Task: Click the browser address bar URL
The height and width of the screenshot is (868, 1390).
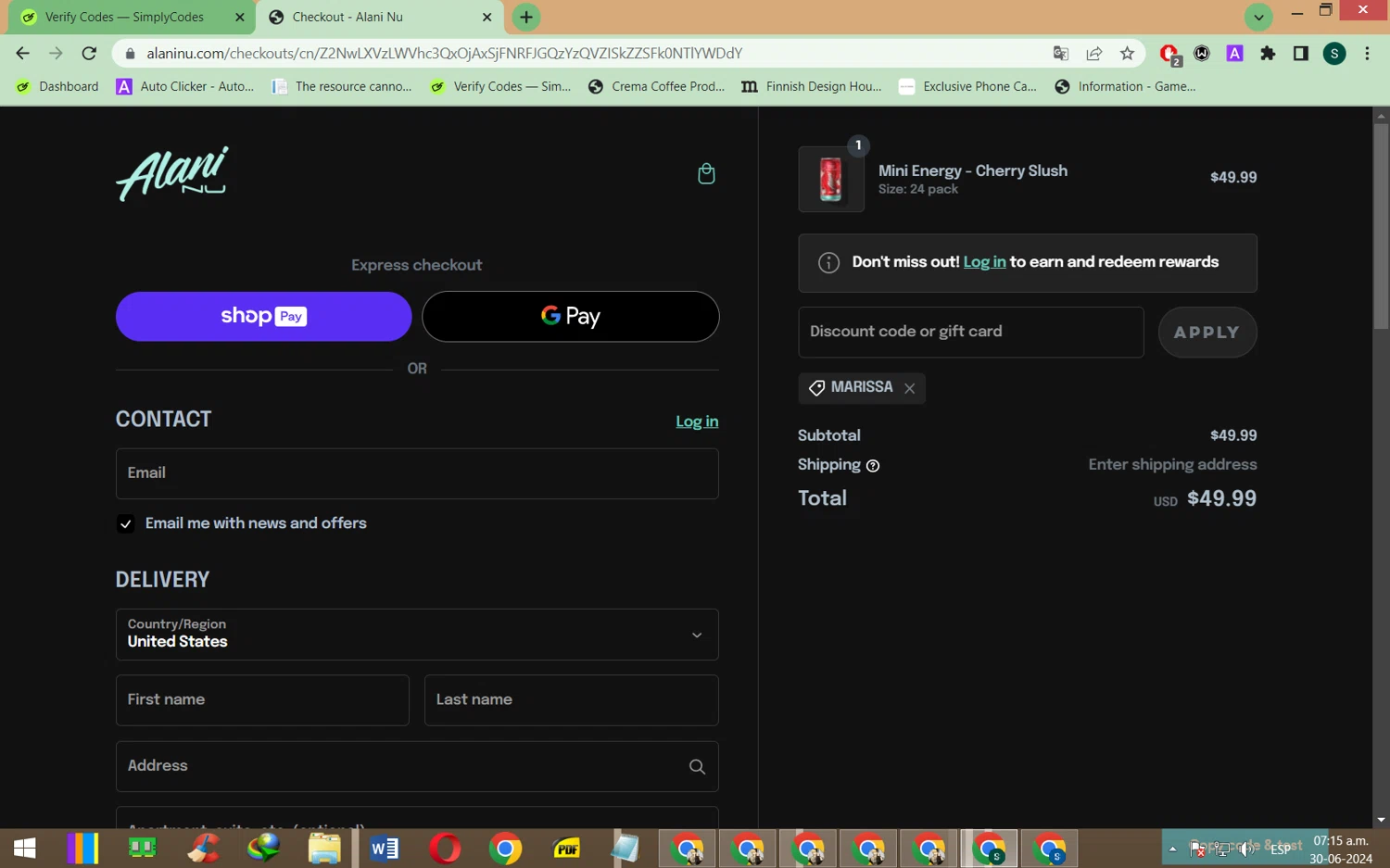Action: click(445, 54)
